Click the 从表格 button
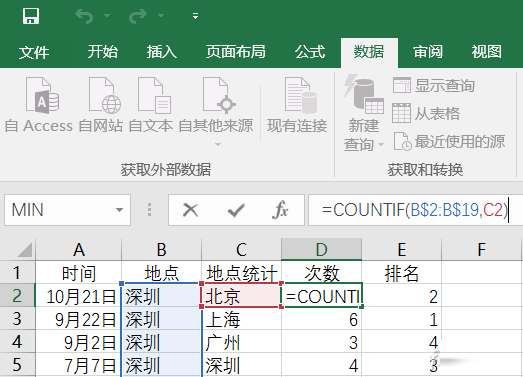 click(x=426, y=114)
